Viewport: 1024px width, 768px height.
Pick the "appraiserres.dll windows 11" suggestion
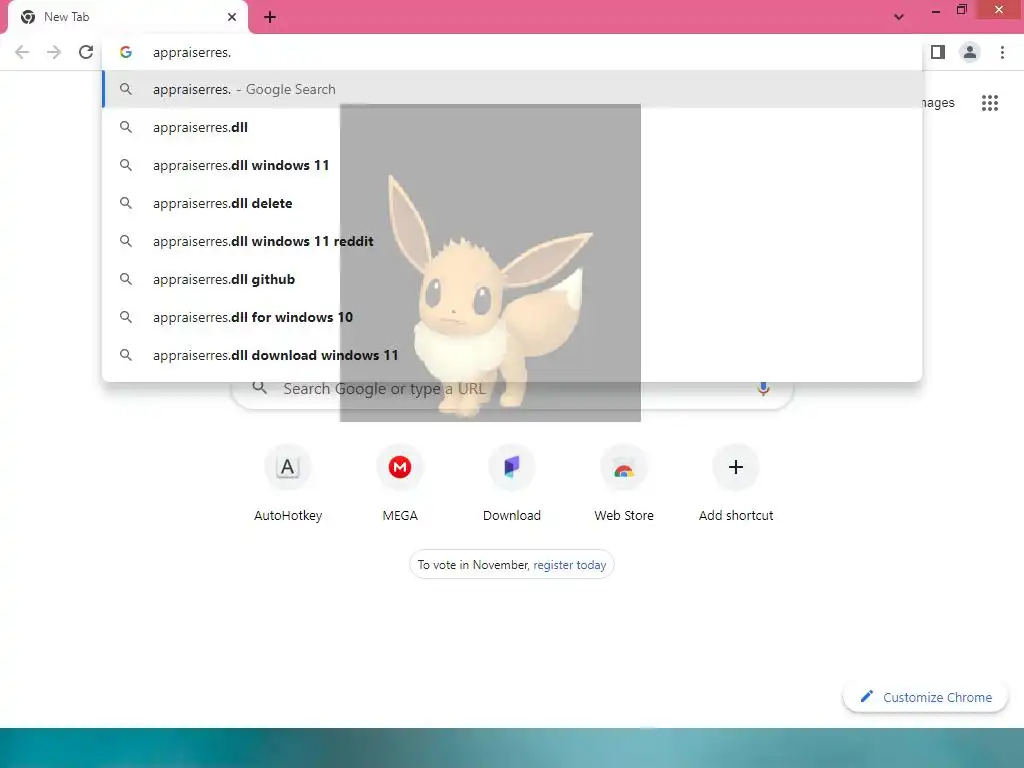513,165
